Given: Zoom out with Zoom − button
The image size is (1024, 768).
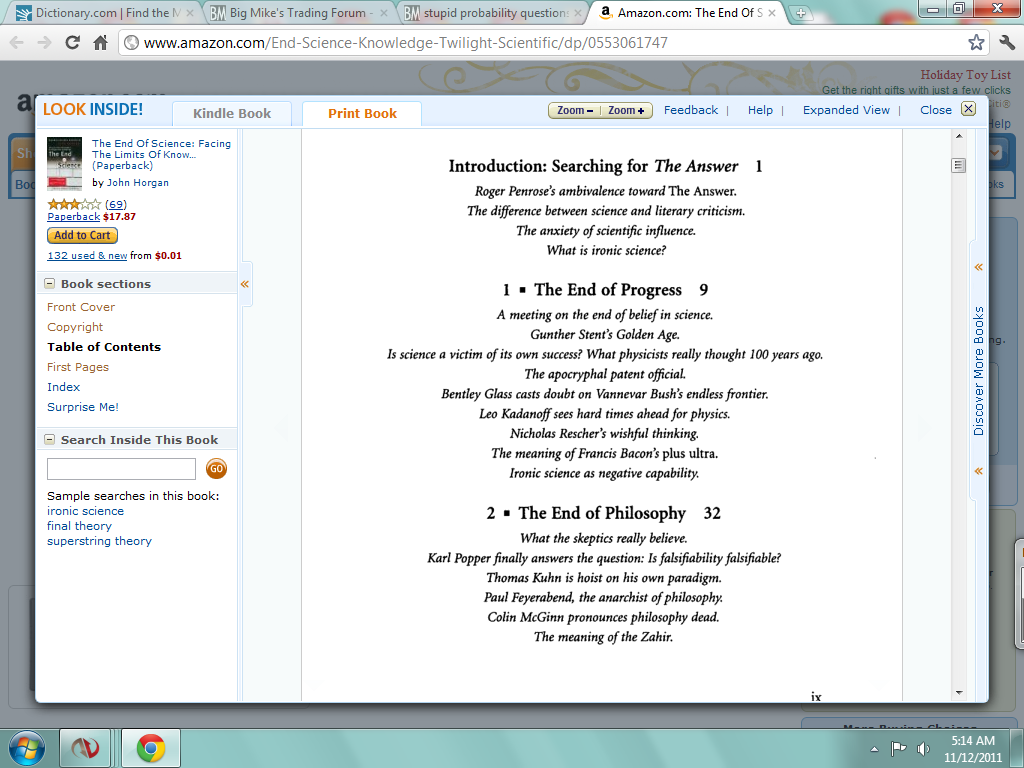Looking at the screenshot, I should [575, 110].
